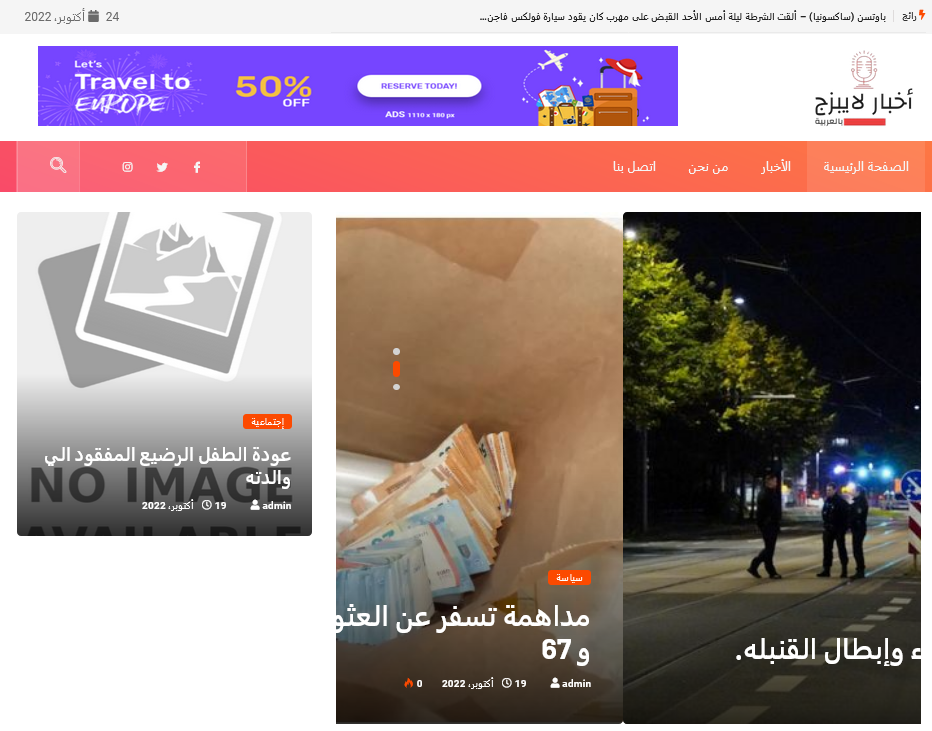This screenshot has height=731, width=932.
Task: Click the microphone site logo
Action: pyautogui.click(x=862, y=89)
